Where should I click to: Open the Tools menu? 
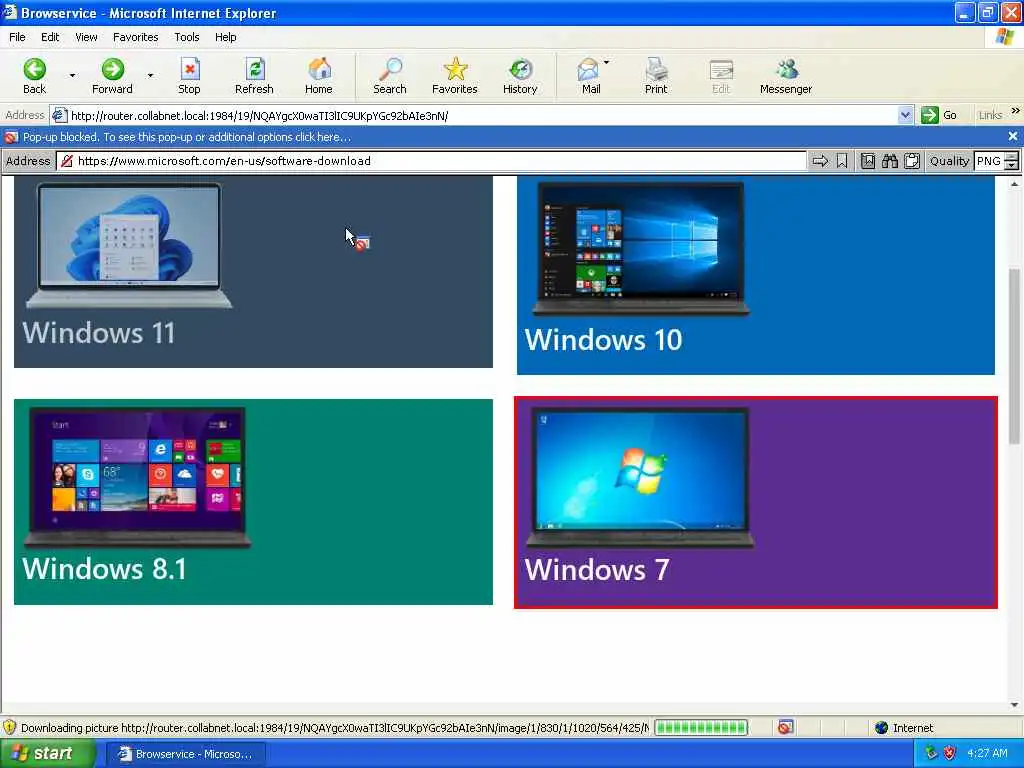187,37
